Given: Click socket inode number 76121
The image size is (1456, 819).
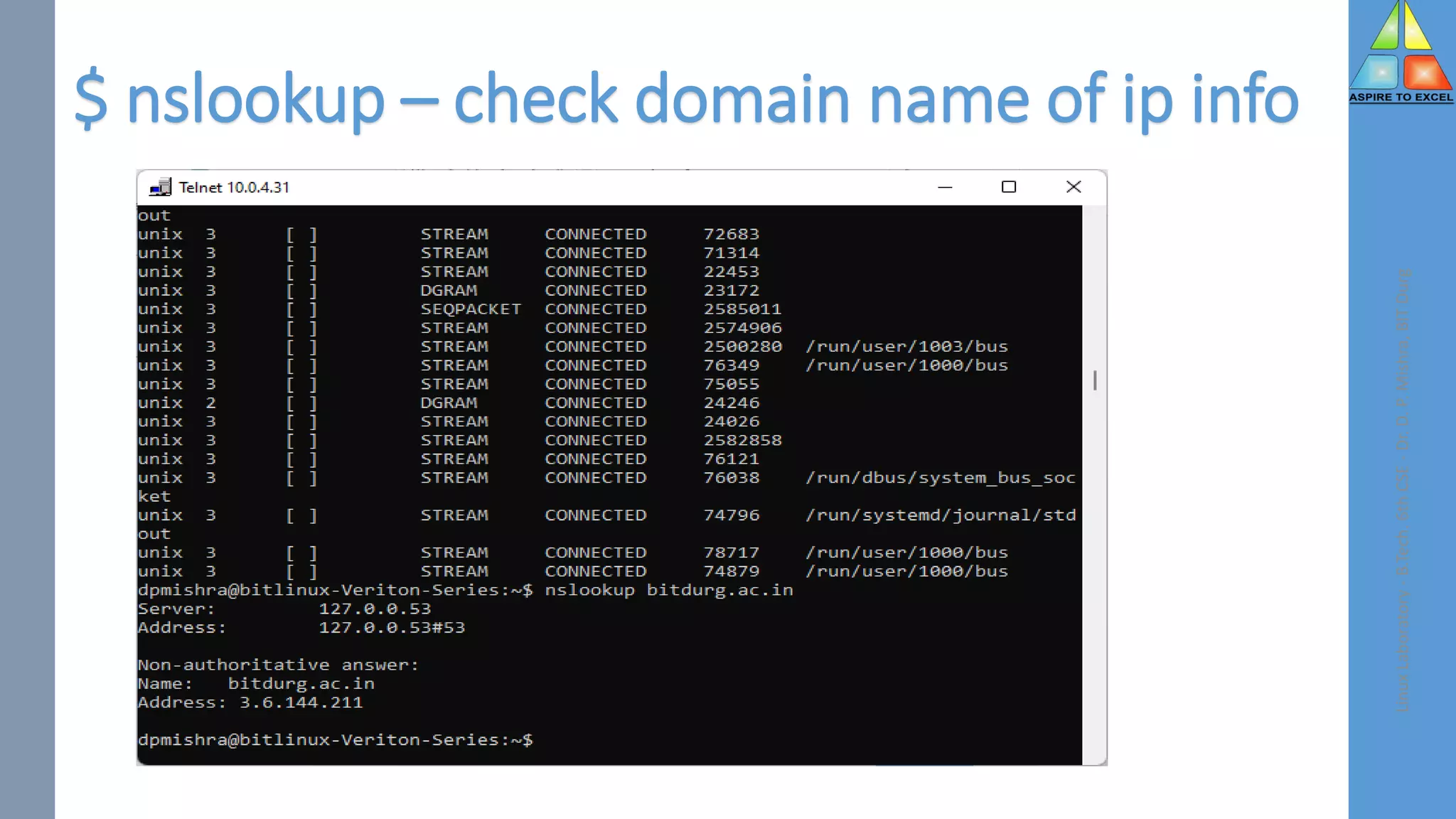Looking at the screenshot, I should 732,459.
